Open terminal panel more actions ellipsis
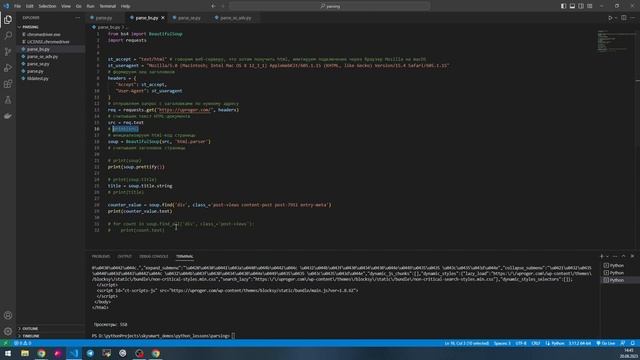Viewport: 640px width, 360px height. [615, 256]
